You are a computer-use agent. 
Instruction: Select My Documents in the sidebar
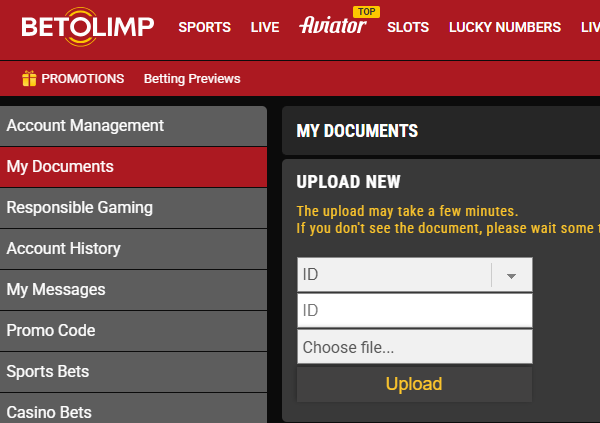pyautogui.click(x=133, y=167)
